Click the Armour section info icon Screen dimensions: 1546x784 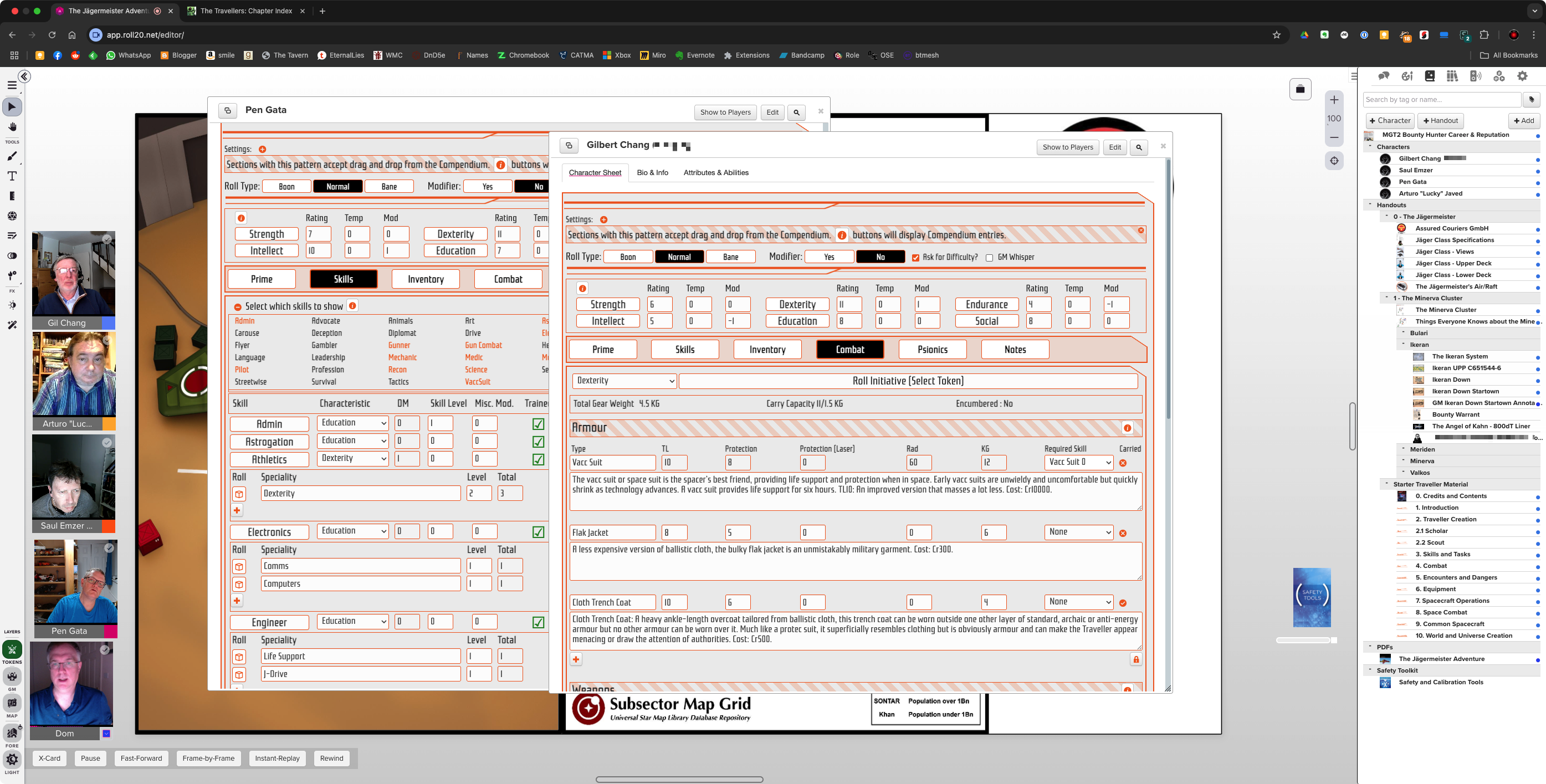tap(1127, 428)
